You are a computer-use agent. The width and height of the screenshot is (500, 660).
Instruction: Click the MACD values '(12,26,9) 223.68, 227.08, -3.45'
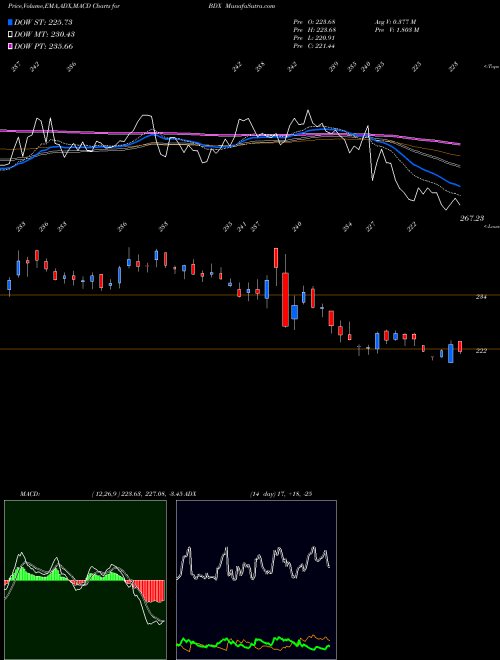tap(137, 493)
